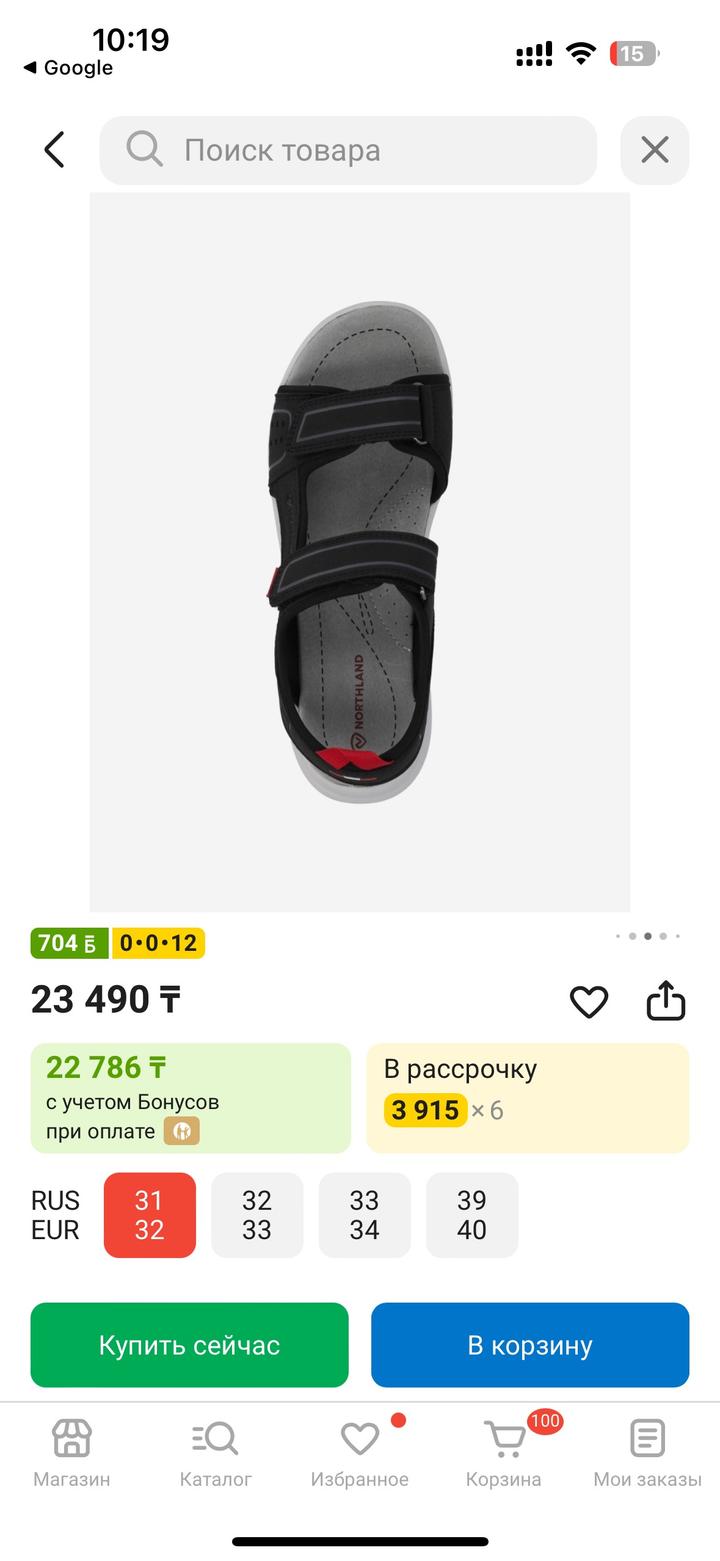Pick size RUS 39 / EUR 40
720x1561 pixels.
[472, 1215]
